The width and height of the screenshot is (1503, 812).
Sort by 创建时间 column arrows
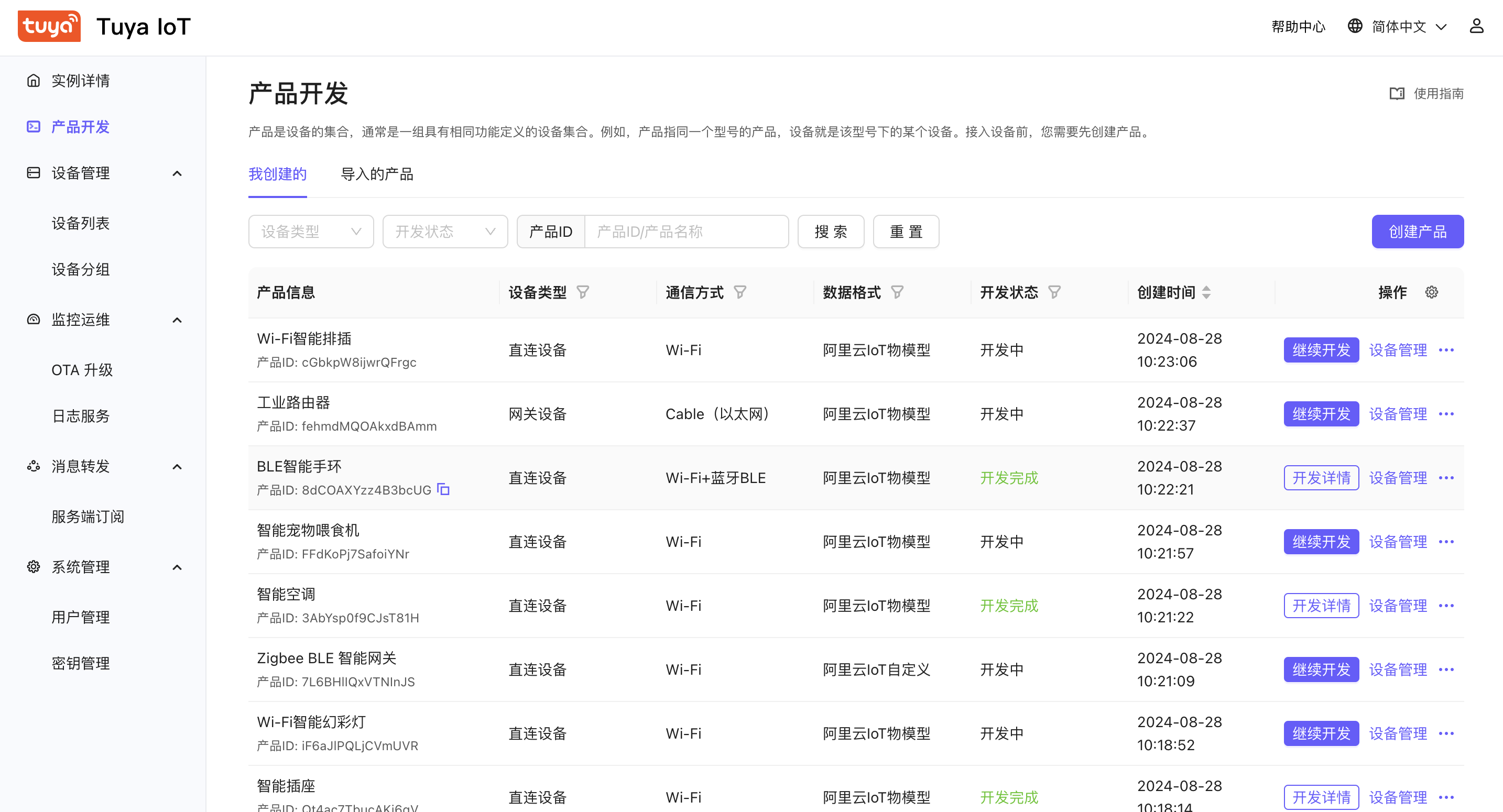[x=1206, y=292]
